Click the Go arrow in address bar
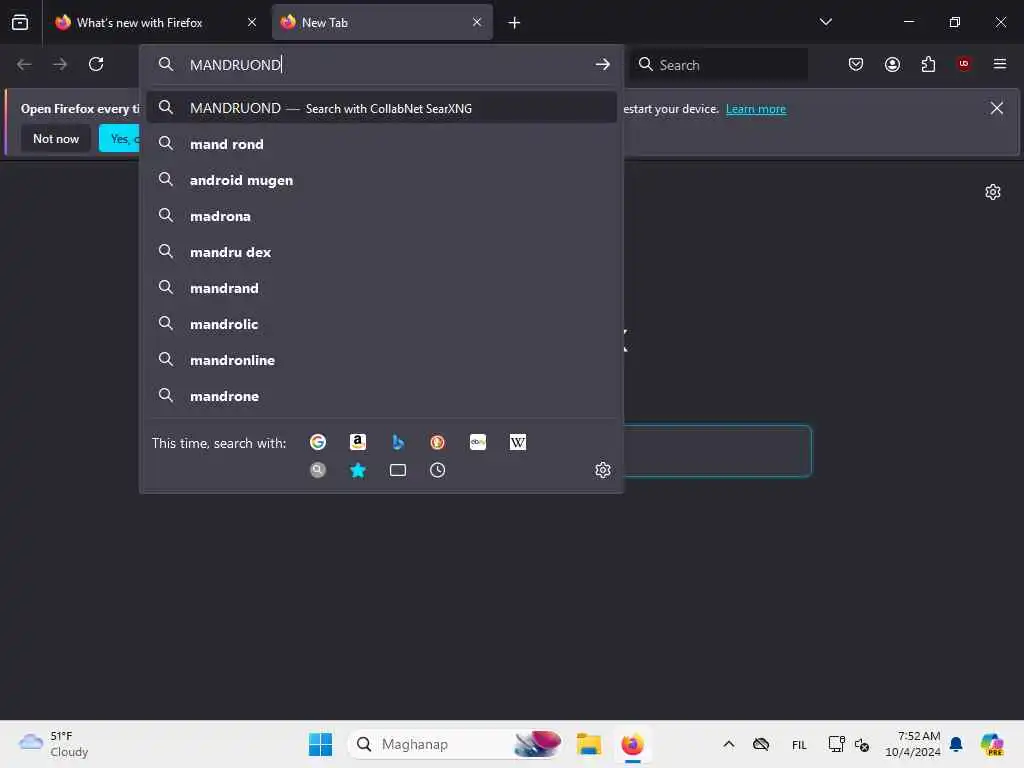 click(x=602, y=64)
